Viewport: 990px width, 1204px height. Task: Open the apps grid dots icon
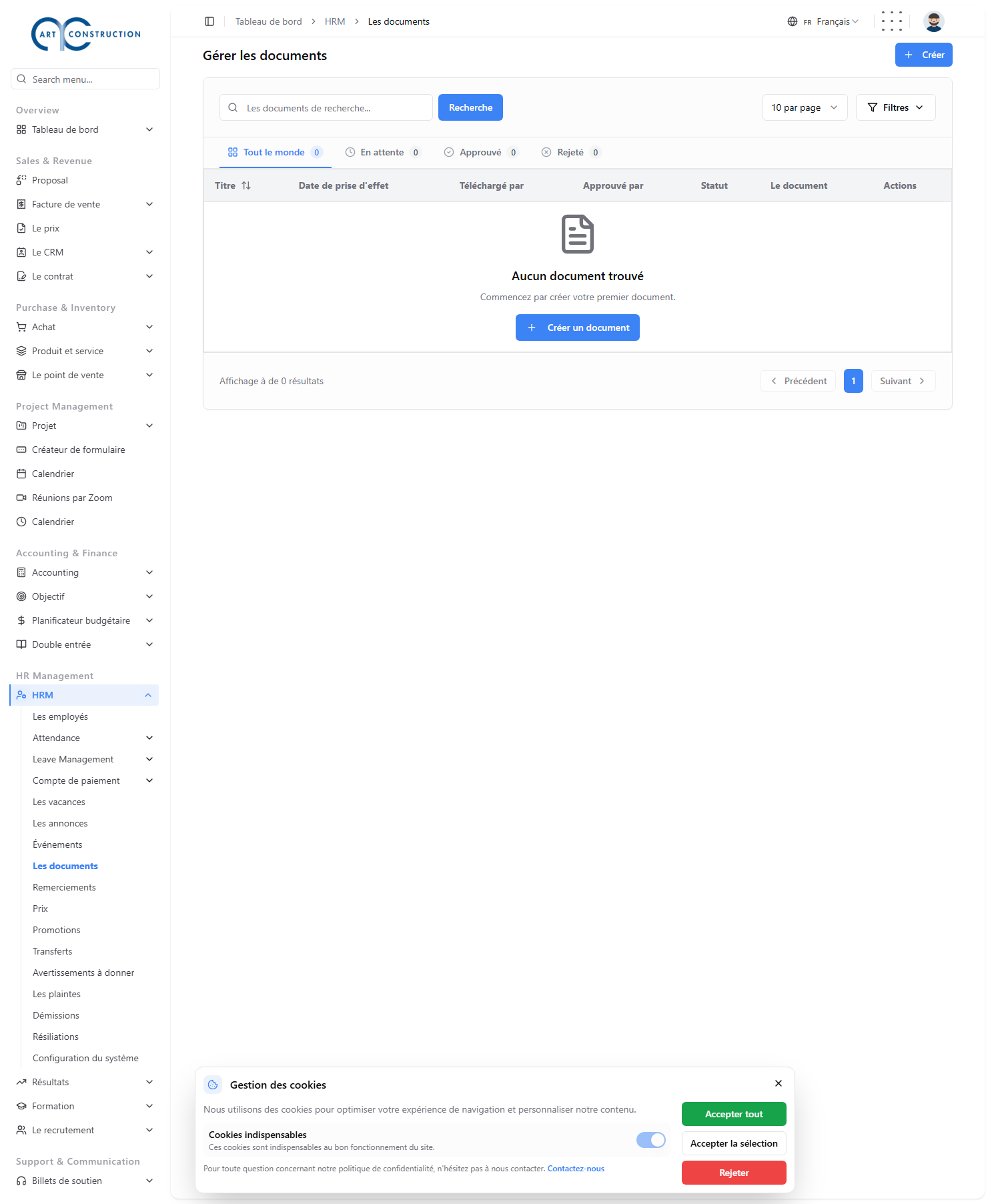[x=892, y=21]
